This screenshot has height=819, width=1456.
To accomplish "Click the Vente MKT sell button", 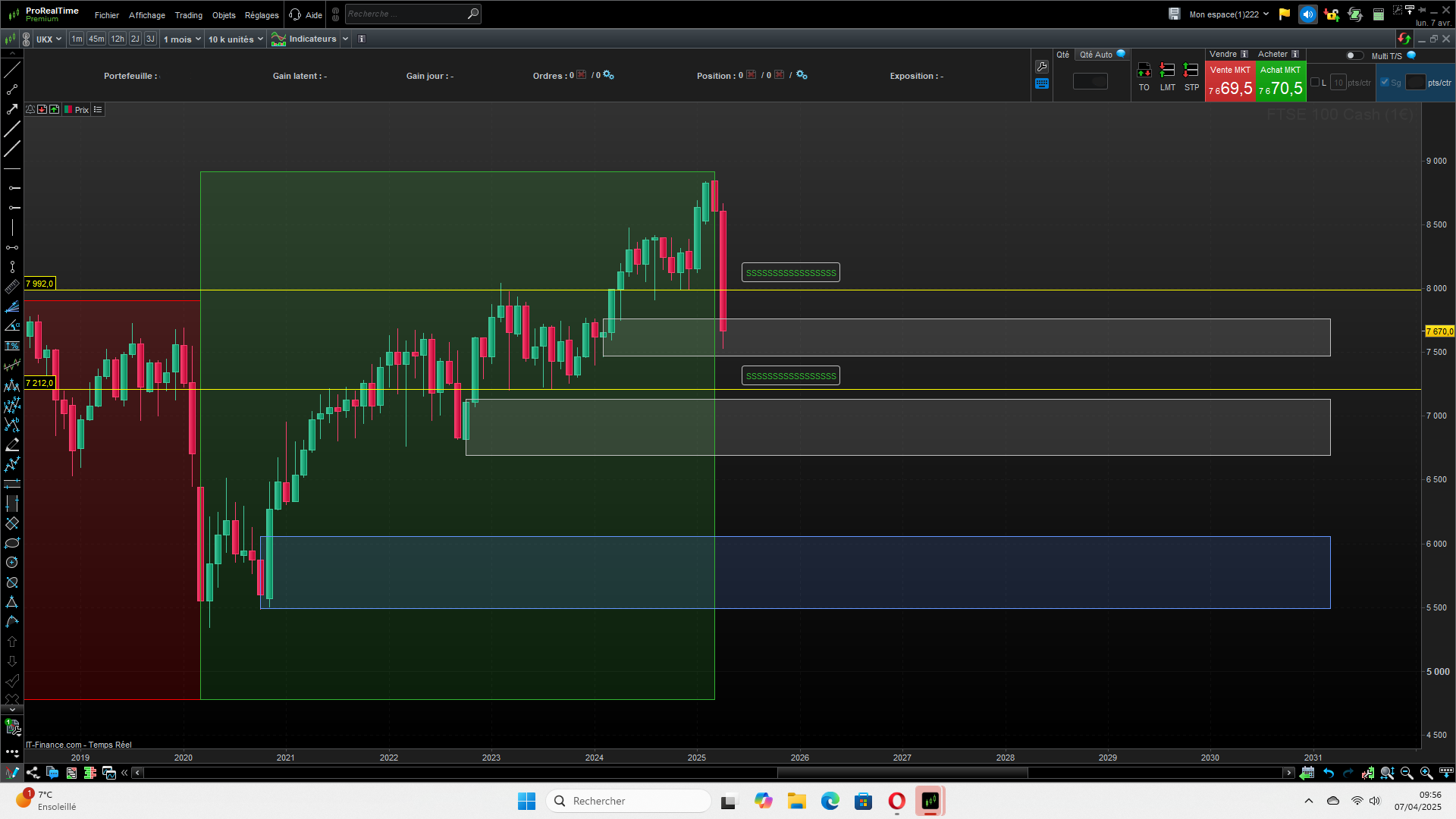I will (x=1229, y=81).
